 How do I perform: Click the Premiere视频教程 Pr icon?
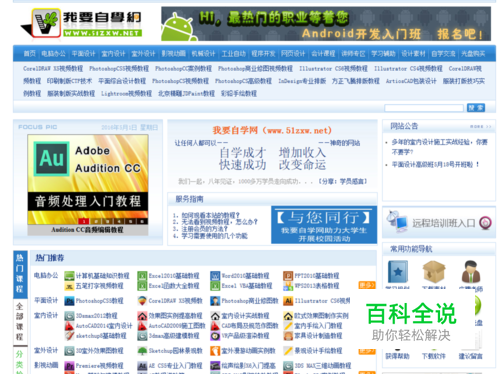point(69,366)
